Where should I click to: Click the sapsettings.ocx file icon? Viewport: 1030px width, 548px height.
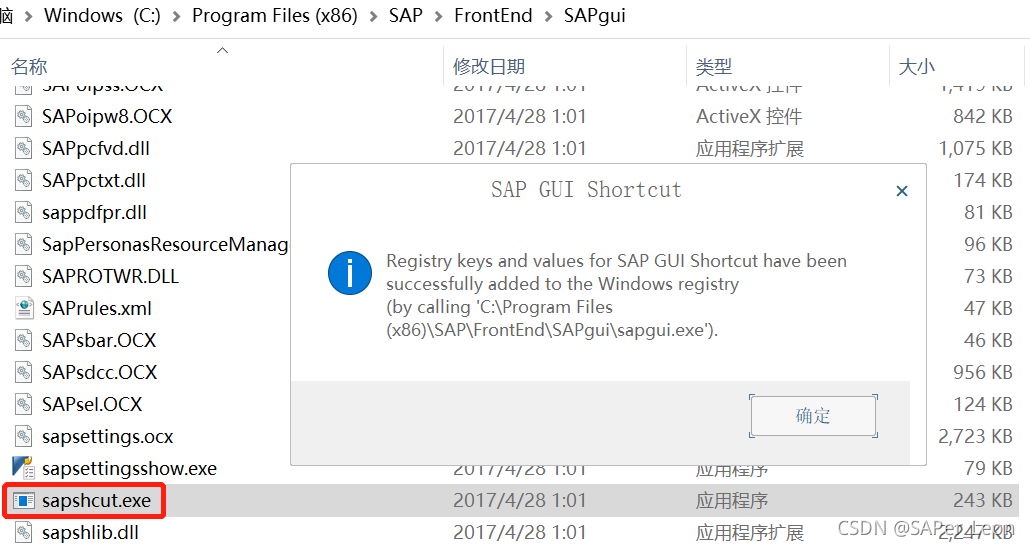[24, 437]
